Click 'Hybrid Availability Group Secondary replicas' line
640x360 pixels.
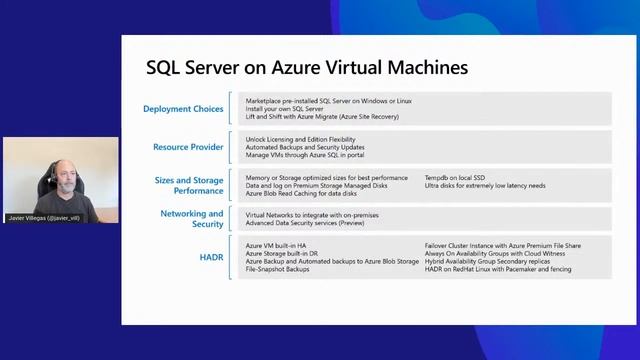coord(487,261)
